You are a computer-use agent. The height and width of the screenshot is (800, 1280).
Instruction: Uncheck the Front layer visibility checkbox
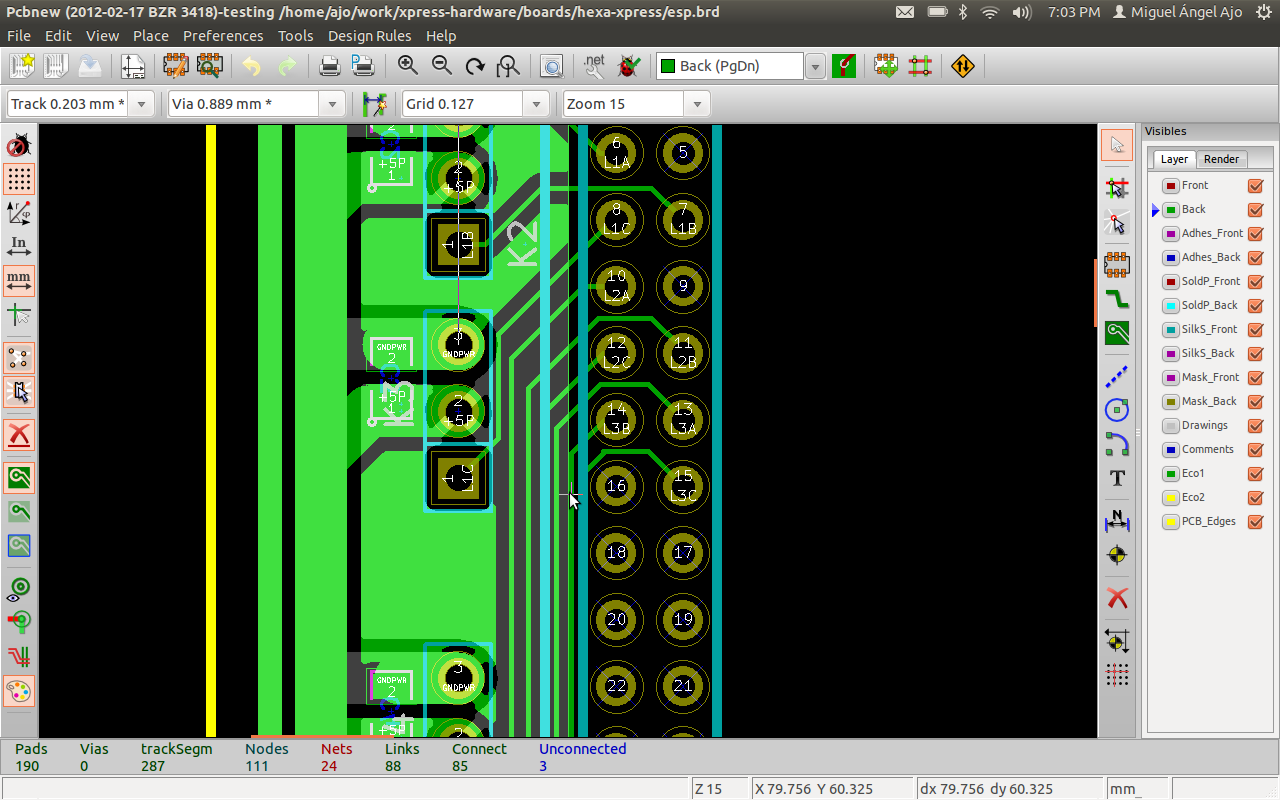1256,186
